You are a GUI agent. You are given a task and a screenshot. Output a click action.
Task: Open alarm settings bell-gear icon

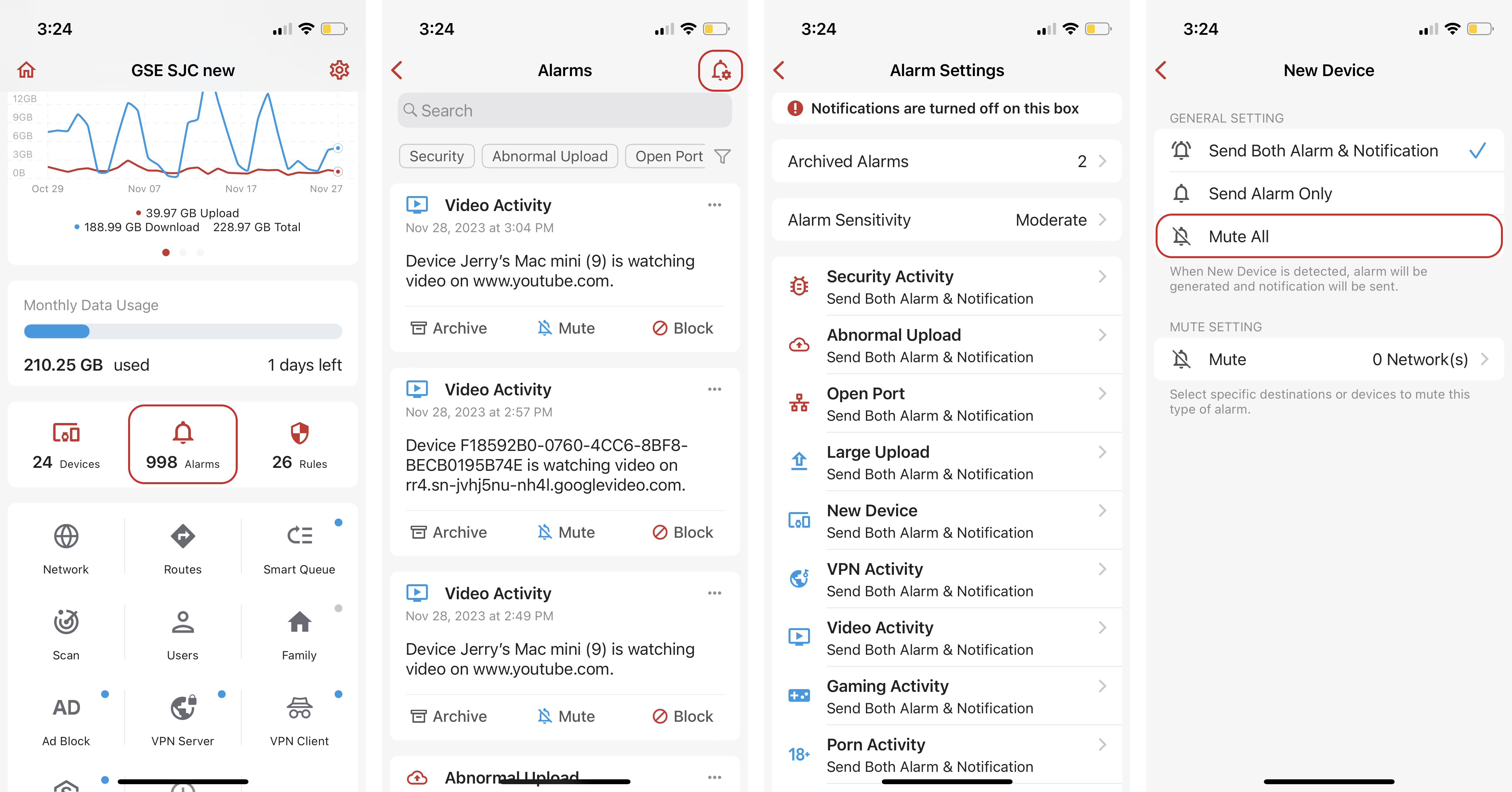pyautogui.click(x=720, y=71)
